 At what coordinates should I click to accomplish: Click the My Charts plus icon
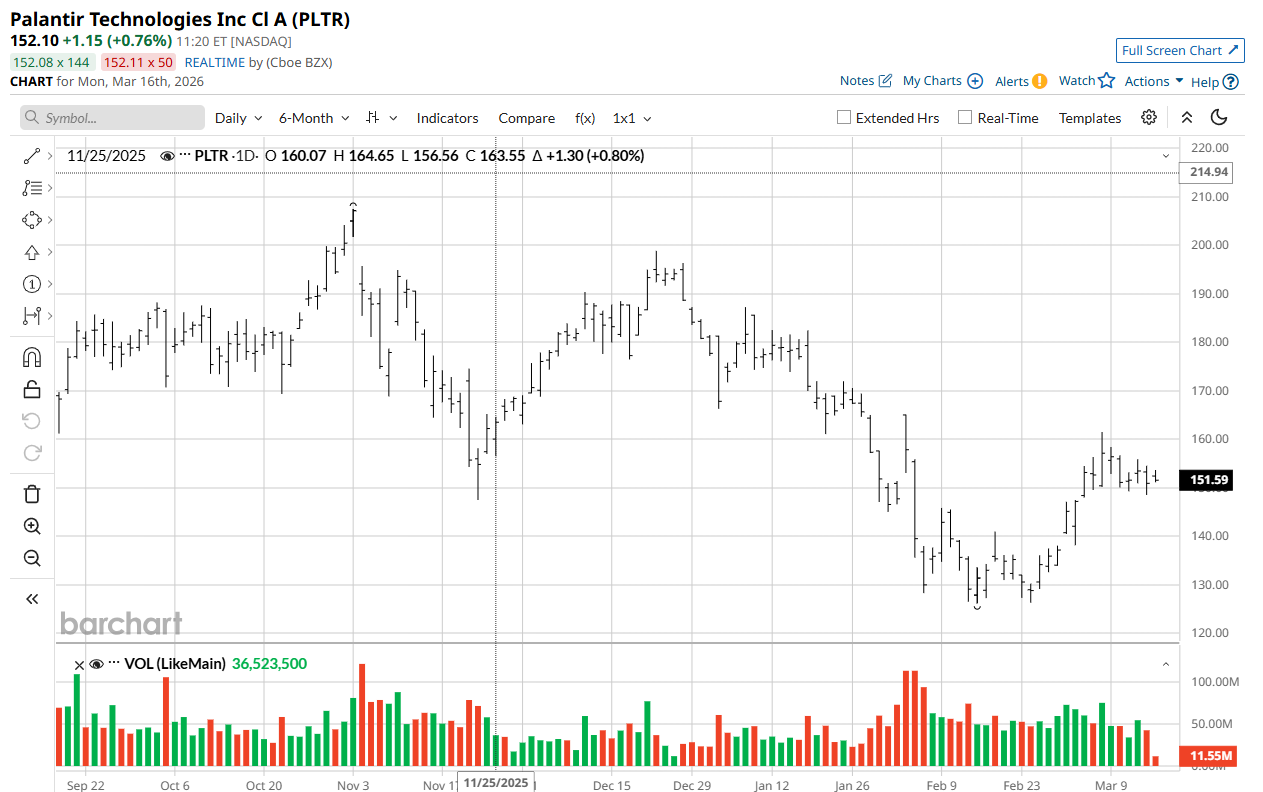pos(975,81)
